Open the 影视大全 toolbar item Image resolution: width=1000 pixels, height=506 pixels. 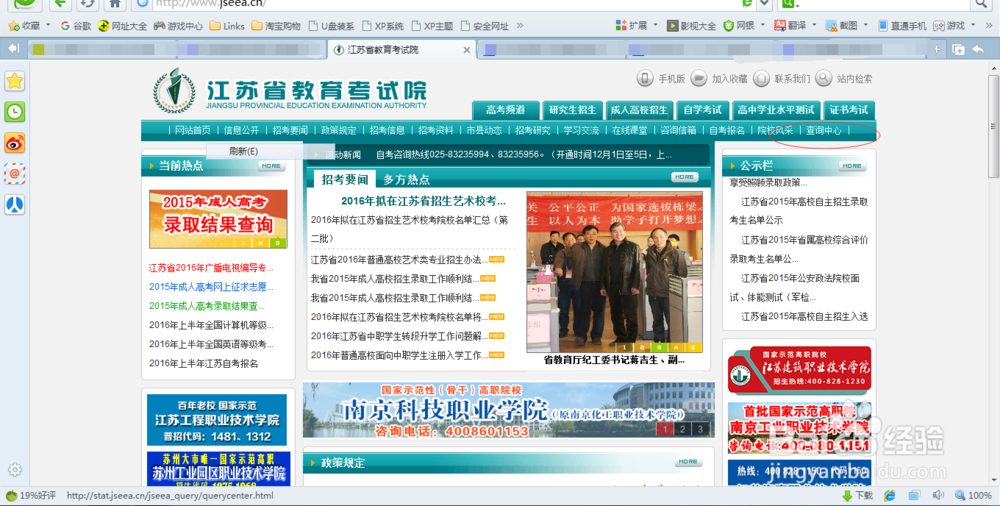pos(691,26)
